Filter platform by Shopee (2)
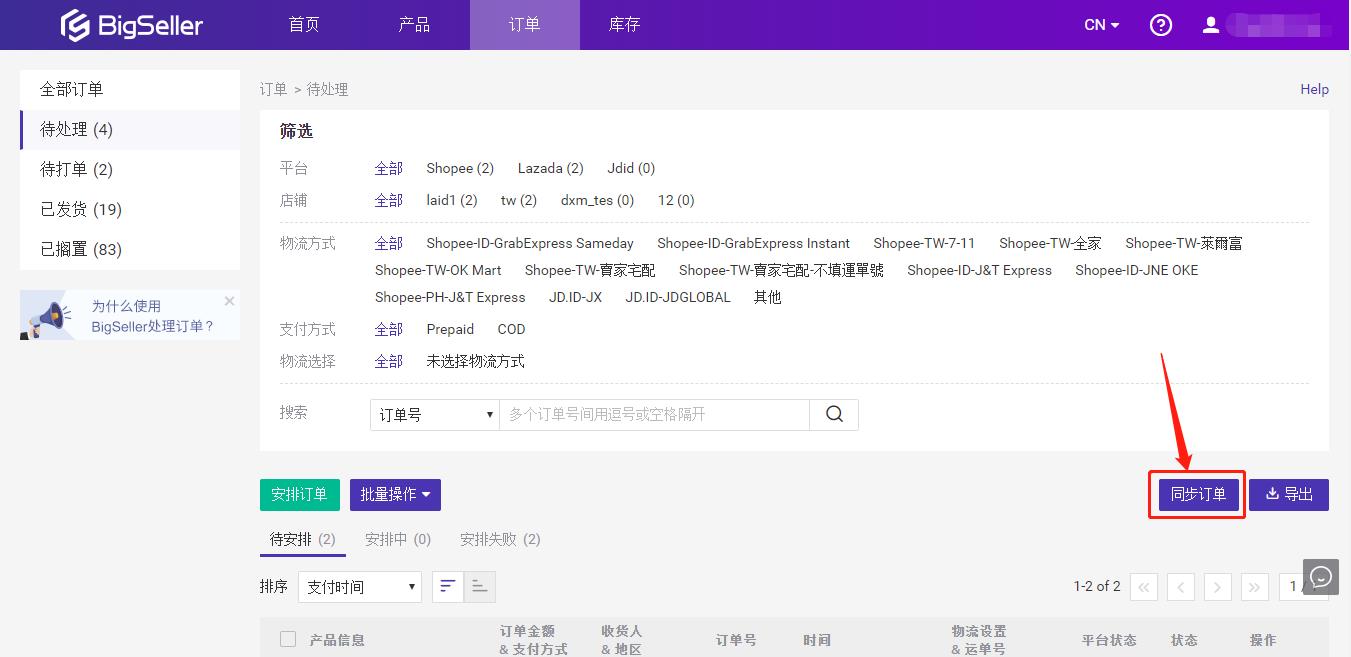The width and height of the screenshot is (1351, 657). point(460,169)
